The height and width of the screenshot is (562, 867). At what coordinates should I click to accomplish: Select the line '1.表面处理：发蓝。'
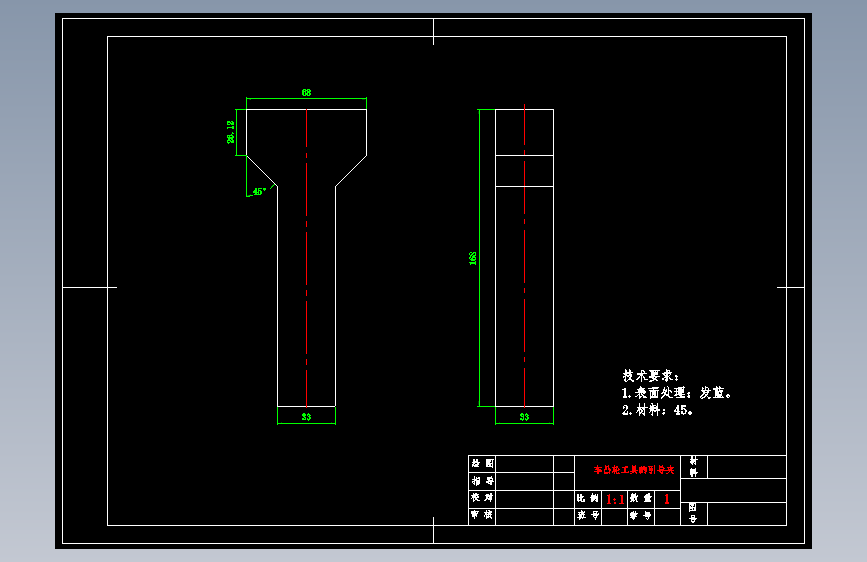(x=676, y=393)
